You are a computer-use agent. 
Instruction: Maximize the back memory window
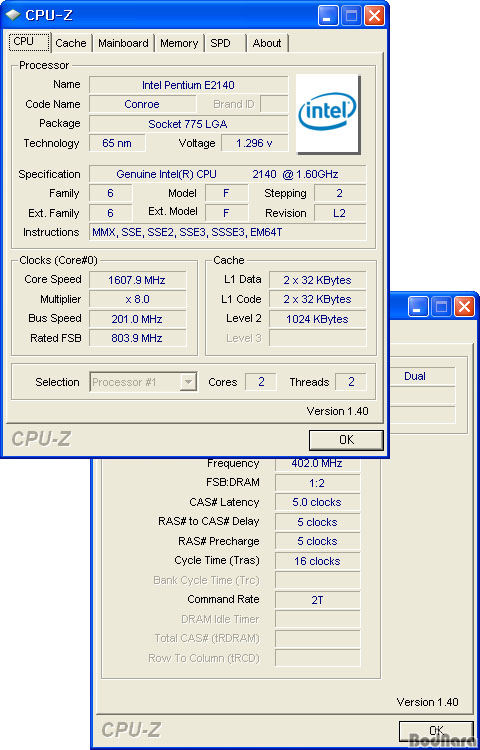point(441,307)
